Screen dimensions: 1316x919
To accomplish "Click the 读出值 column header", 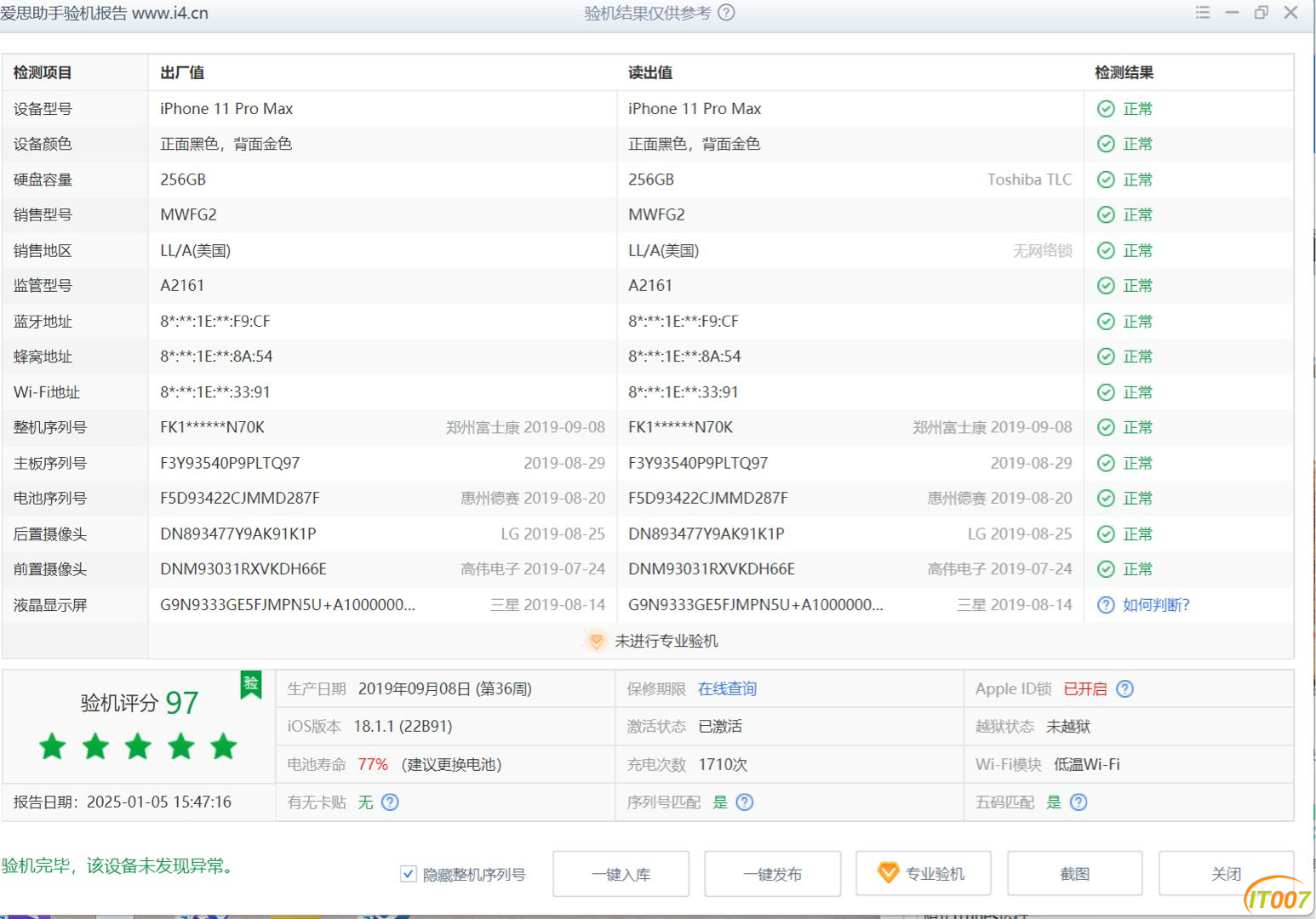I will (650, 73).
